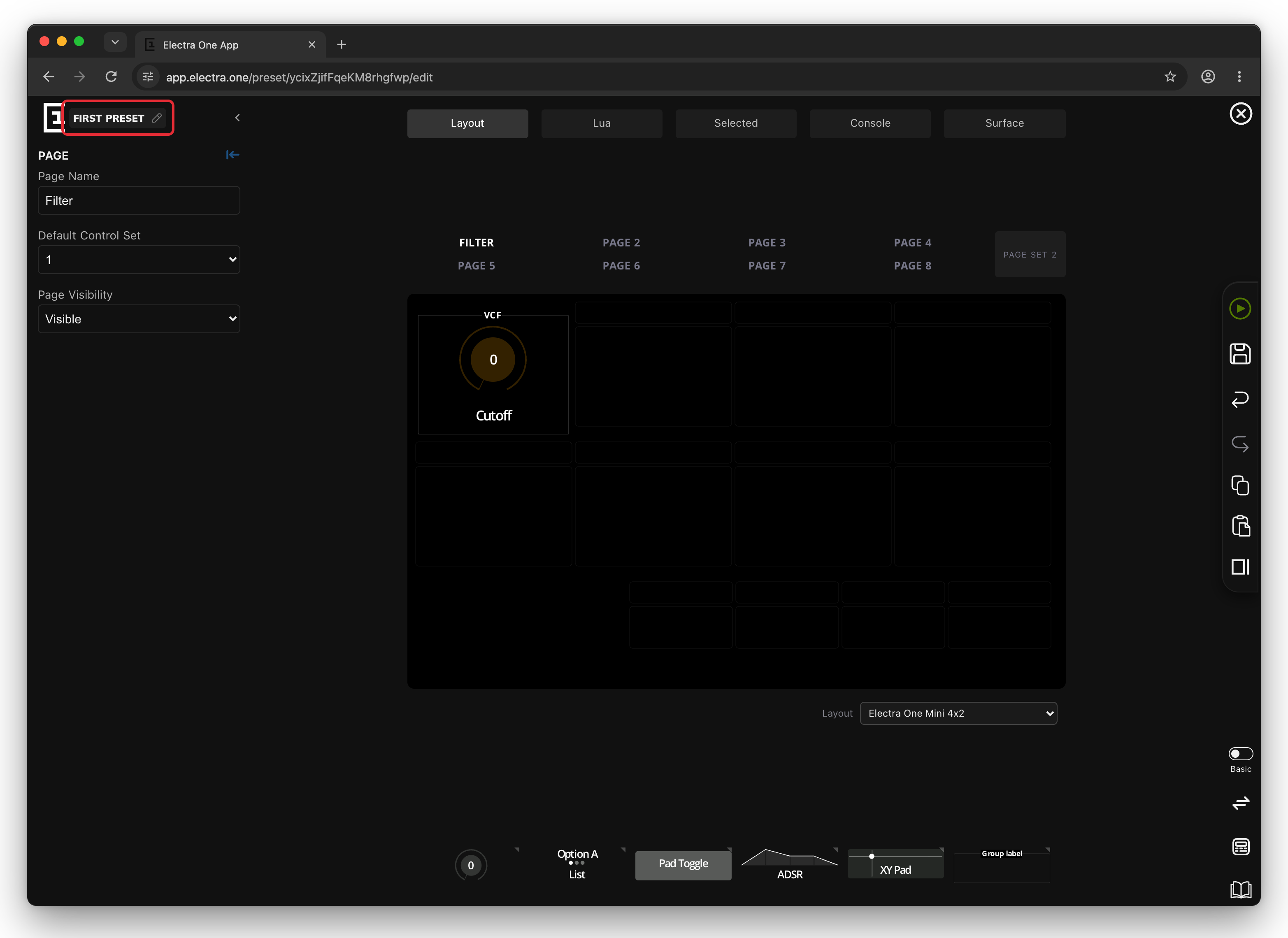
Task: Pick the ADSR envelope control in the palette
Action: pos(789,864)
